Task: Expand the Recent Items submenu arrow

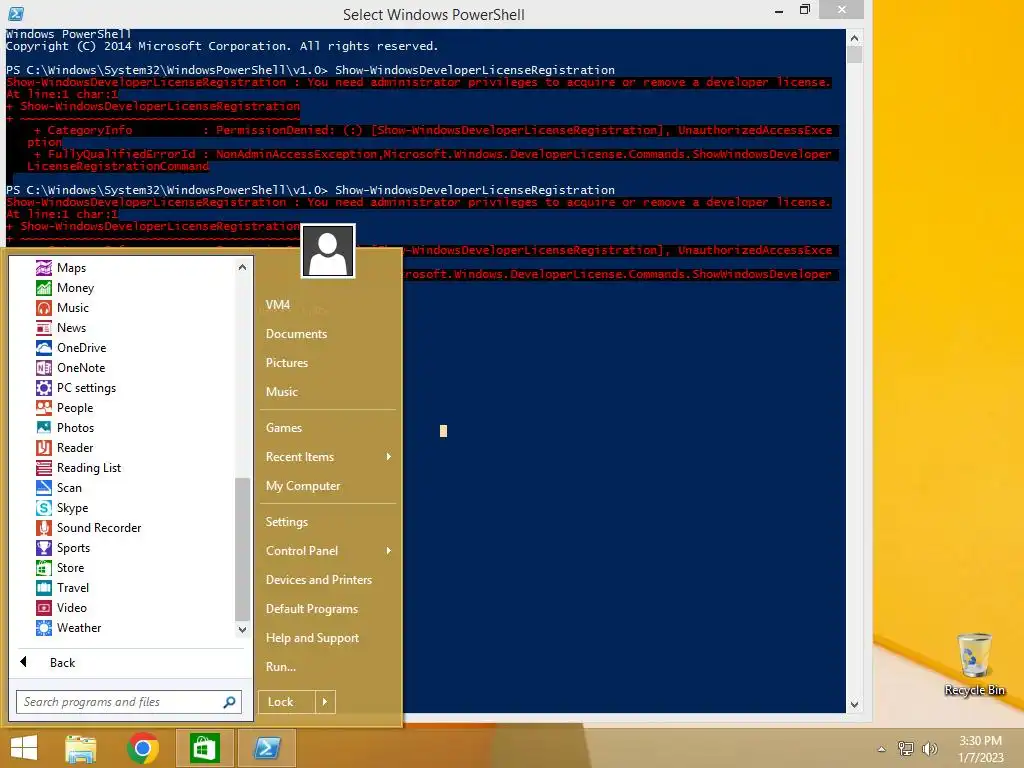Action: coord(389,456)
